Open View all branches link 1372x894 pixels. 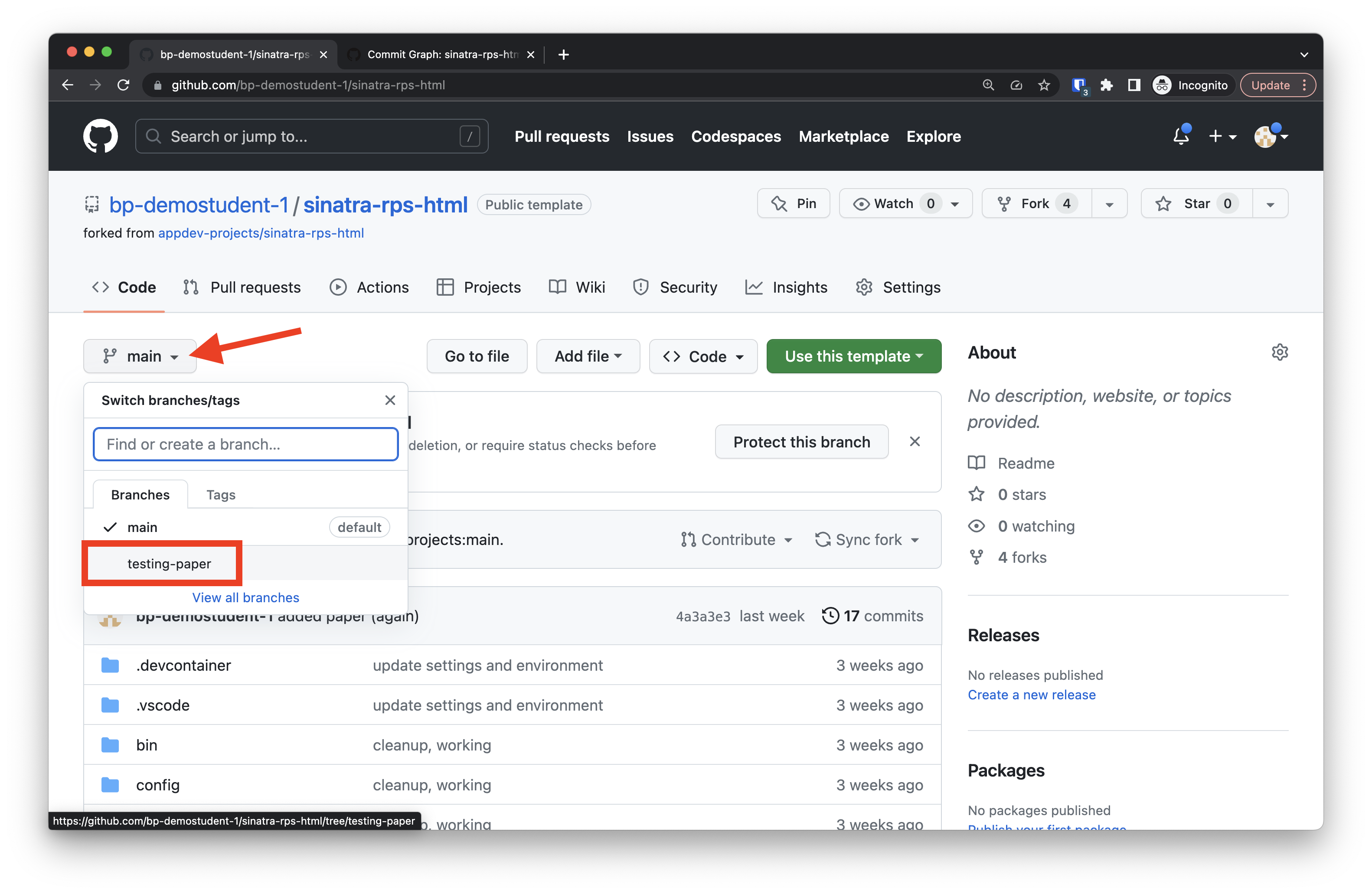(245, 597)
